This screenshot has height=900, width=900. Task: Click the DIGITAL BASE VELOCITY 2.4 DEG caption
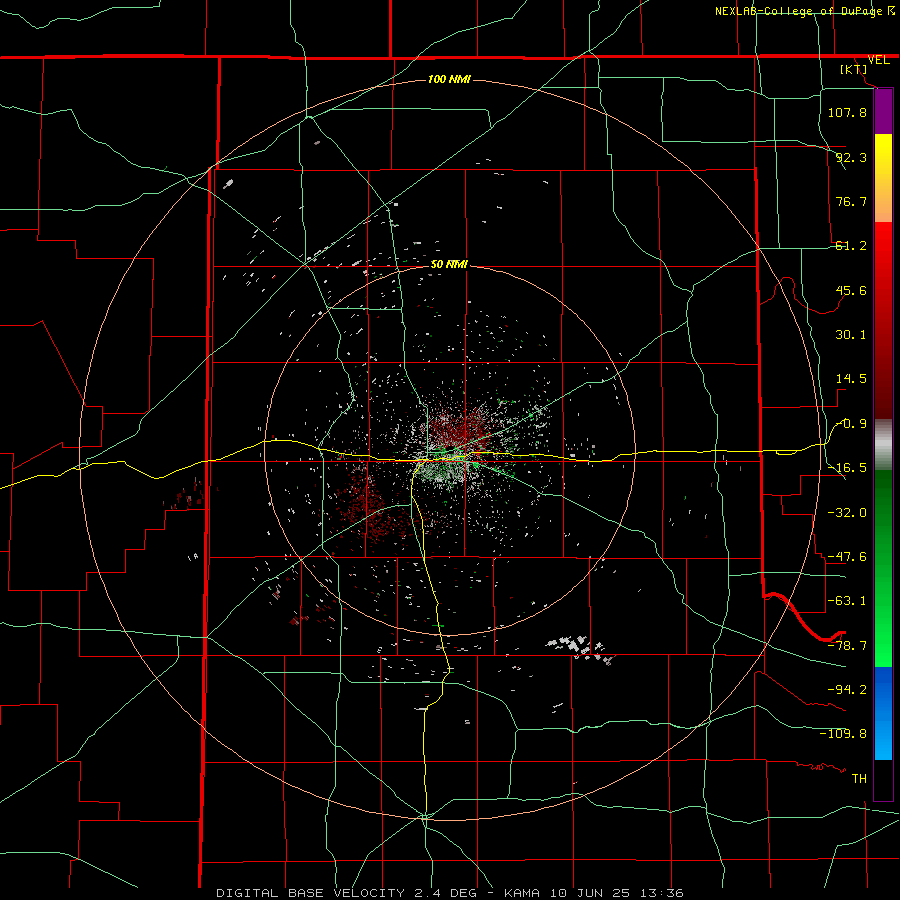[x=346, y=893]
